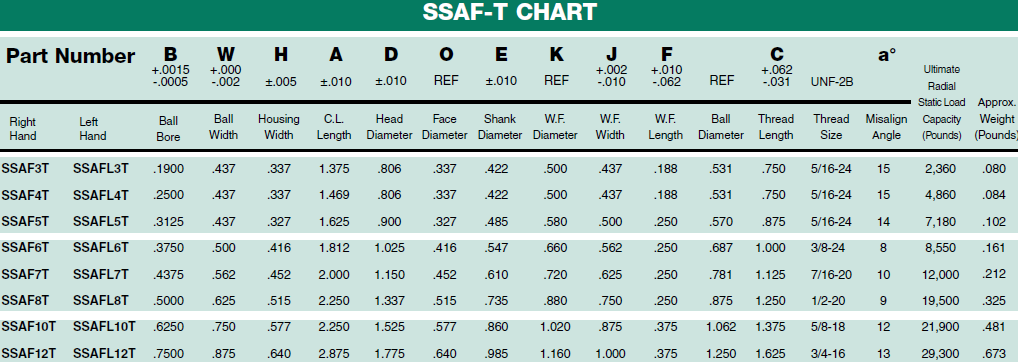Select the Misalign Angle header
The height and width of the screenshot is (362, 1018).
(x=883, y=127)
